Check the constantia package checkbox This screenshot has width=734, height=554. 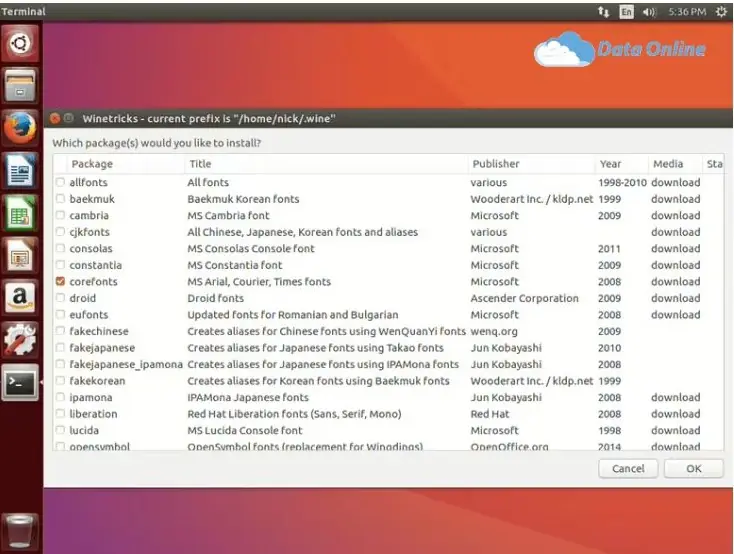click(60, 265)
